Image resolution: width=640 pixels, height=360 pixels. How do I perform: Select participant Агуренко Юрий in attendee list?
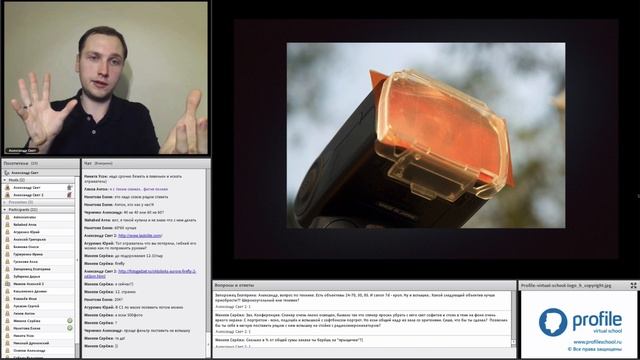39,232
